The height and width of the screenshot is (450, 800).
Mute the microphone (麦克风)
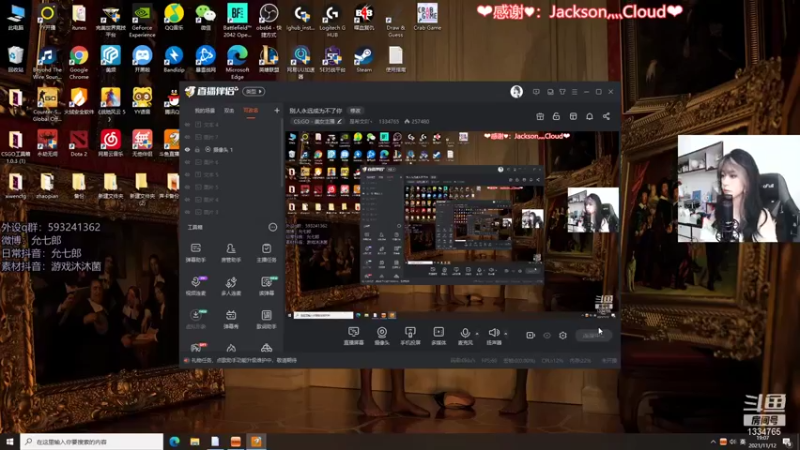pyautogui.click(x=465, y=336)
